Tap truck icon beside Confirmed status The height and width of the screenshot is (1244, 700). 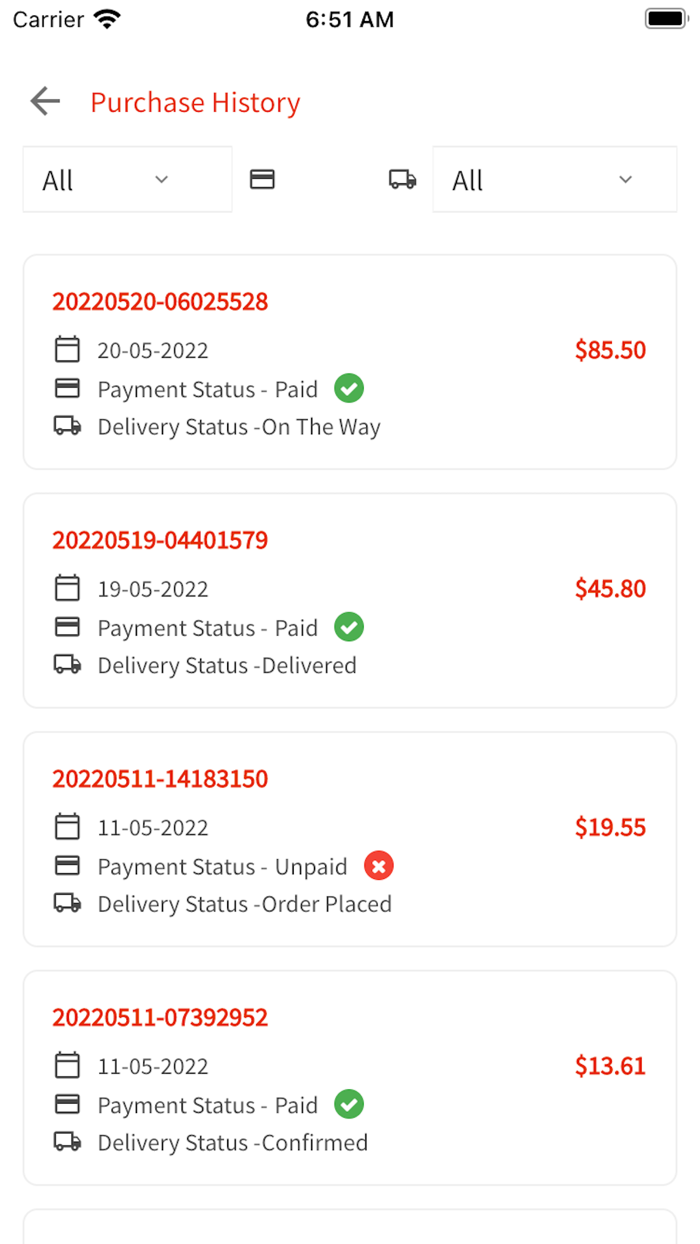67,1142
